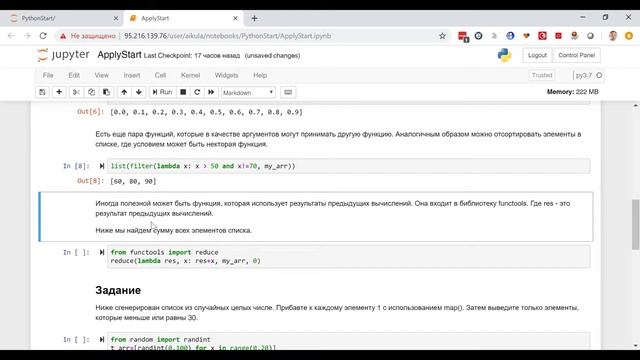
Task: Click the Python logo icon
Action: point(504,55)
